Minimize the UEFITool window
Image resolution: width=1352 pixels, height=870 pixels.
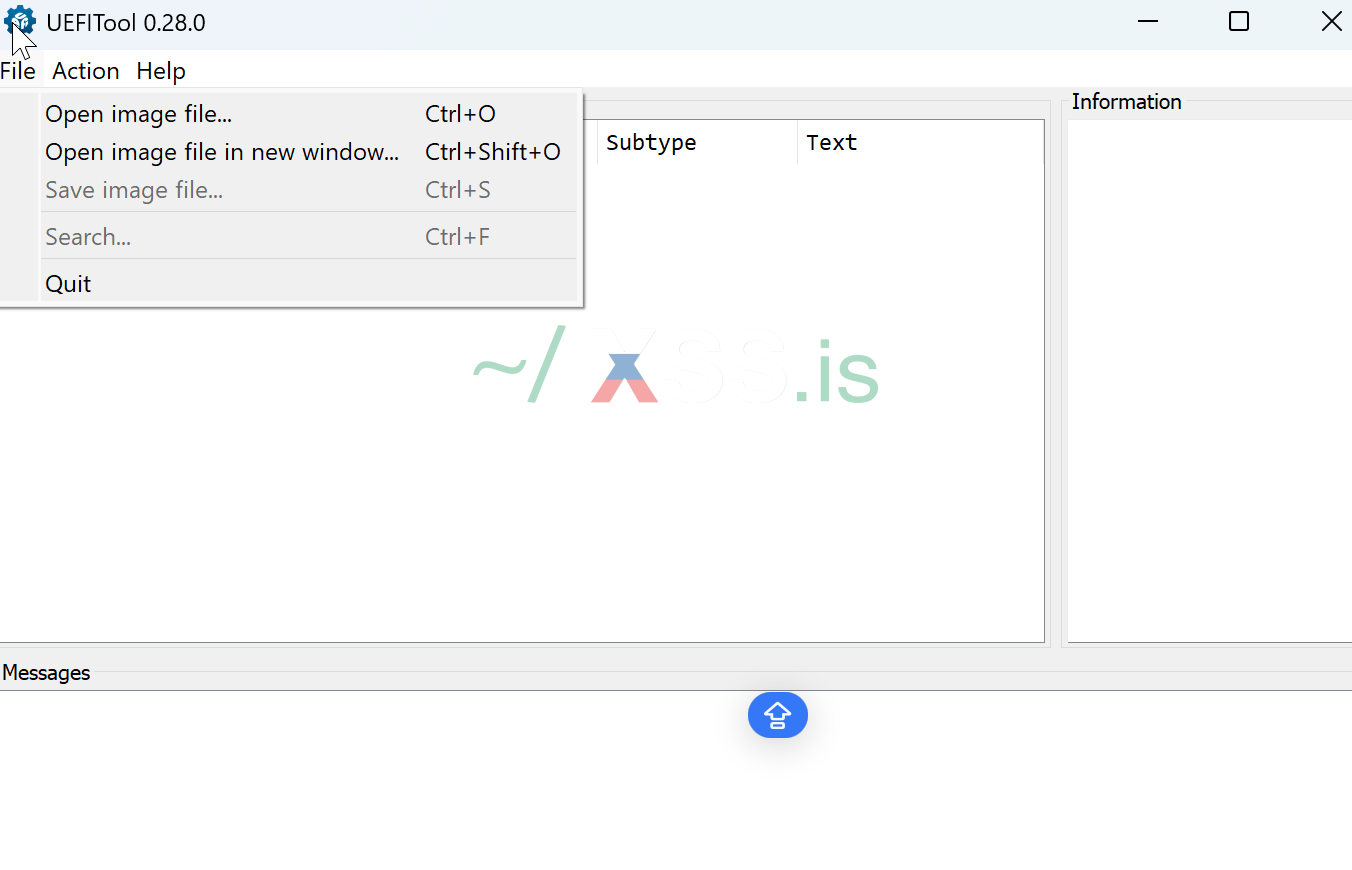(x=1148, y=22)
